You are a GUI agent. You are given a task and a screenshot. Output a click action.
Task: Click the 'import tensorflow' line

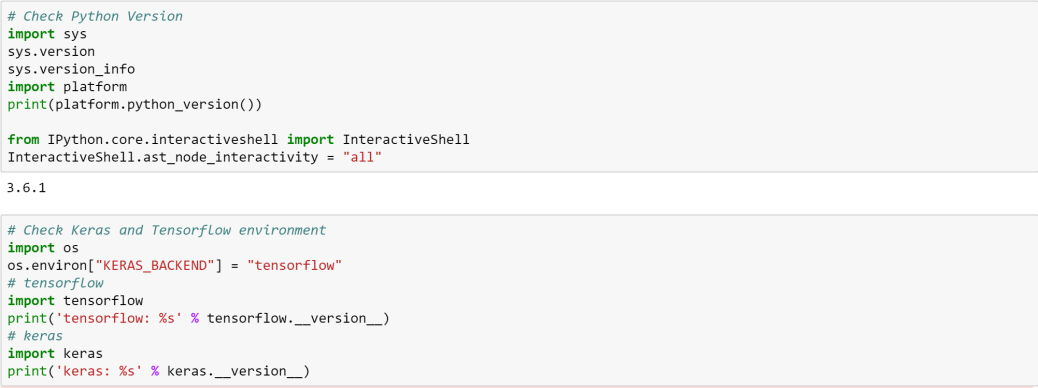tap(75, 301)
